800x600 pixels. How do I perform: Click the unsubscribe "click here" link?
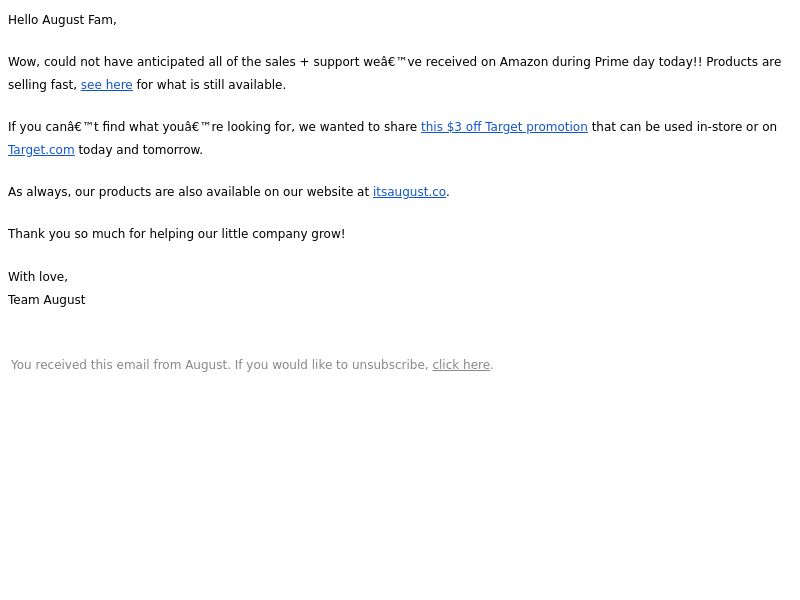(x=461, y=365)
